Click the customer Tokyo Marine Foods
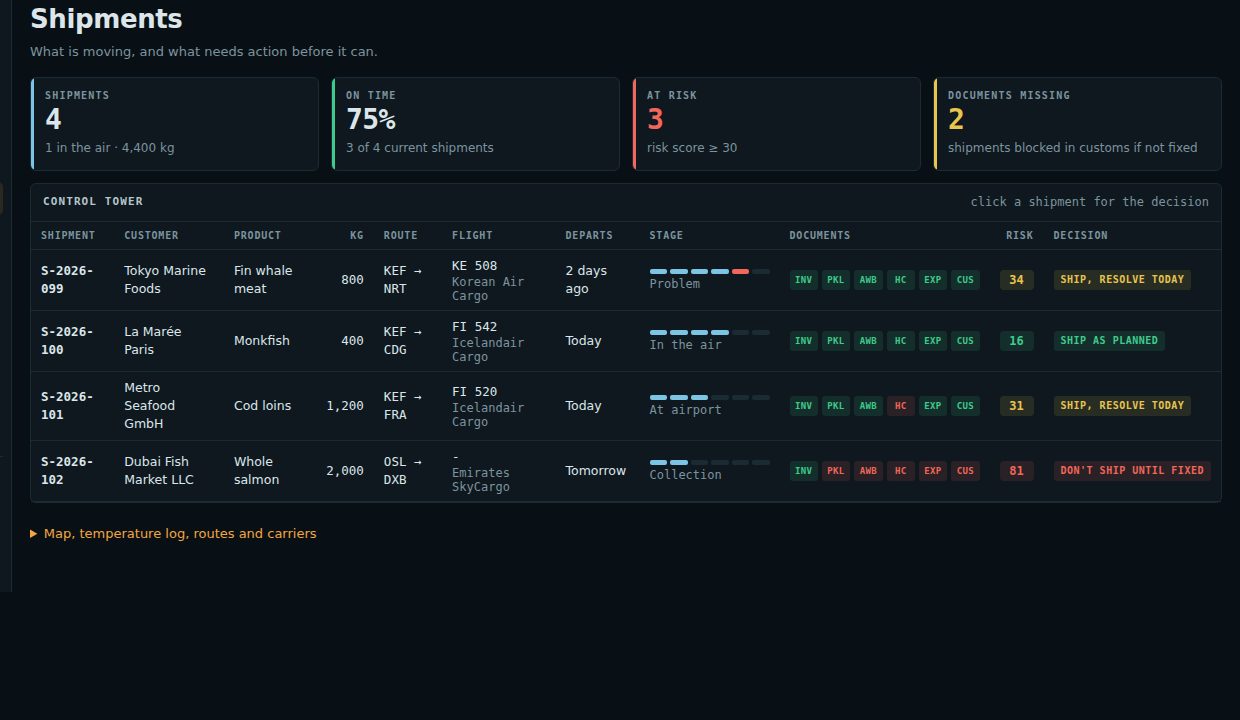 point(165,280)
